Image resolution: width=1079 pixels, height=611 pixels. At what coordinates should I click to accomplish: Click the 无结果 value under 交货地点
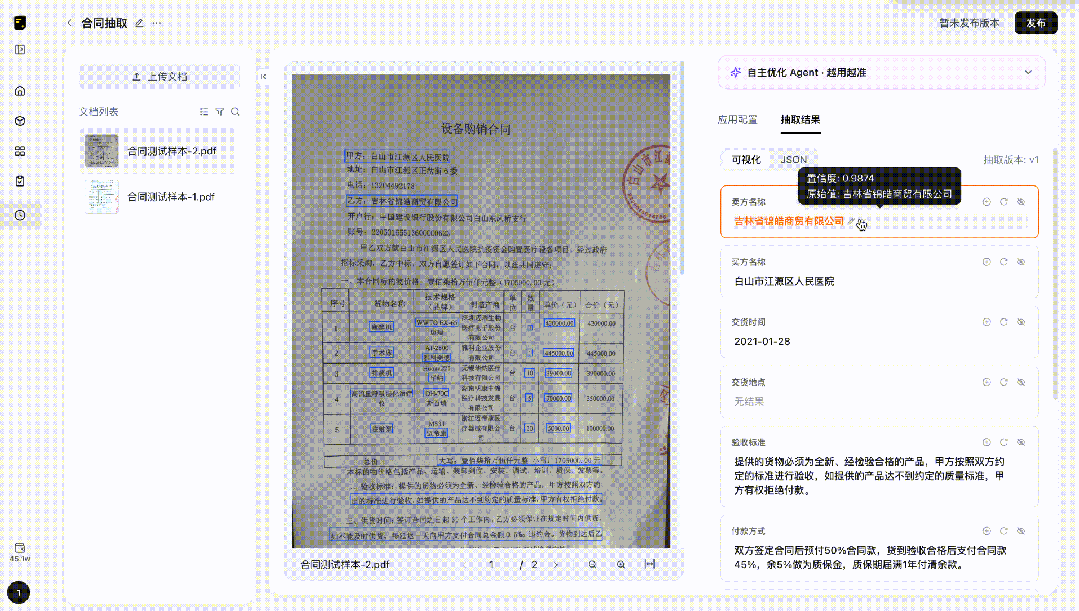click(749, 401)
